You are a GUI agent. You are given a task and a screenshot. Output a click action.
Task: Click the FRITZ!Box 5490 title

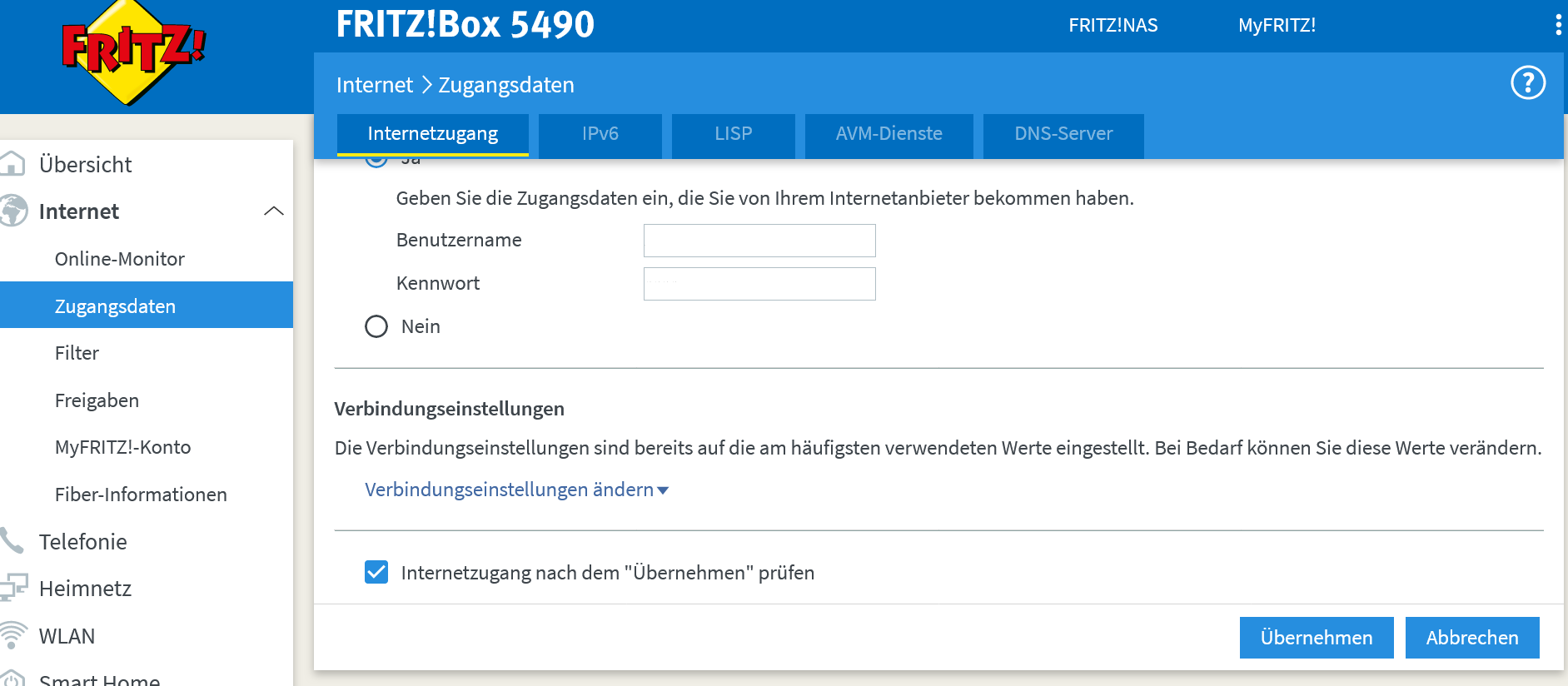pos(465,24)
